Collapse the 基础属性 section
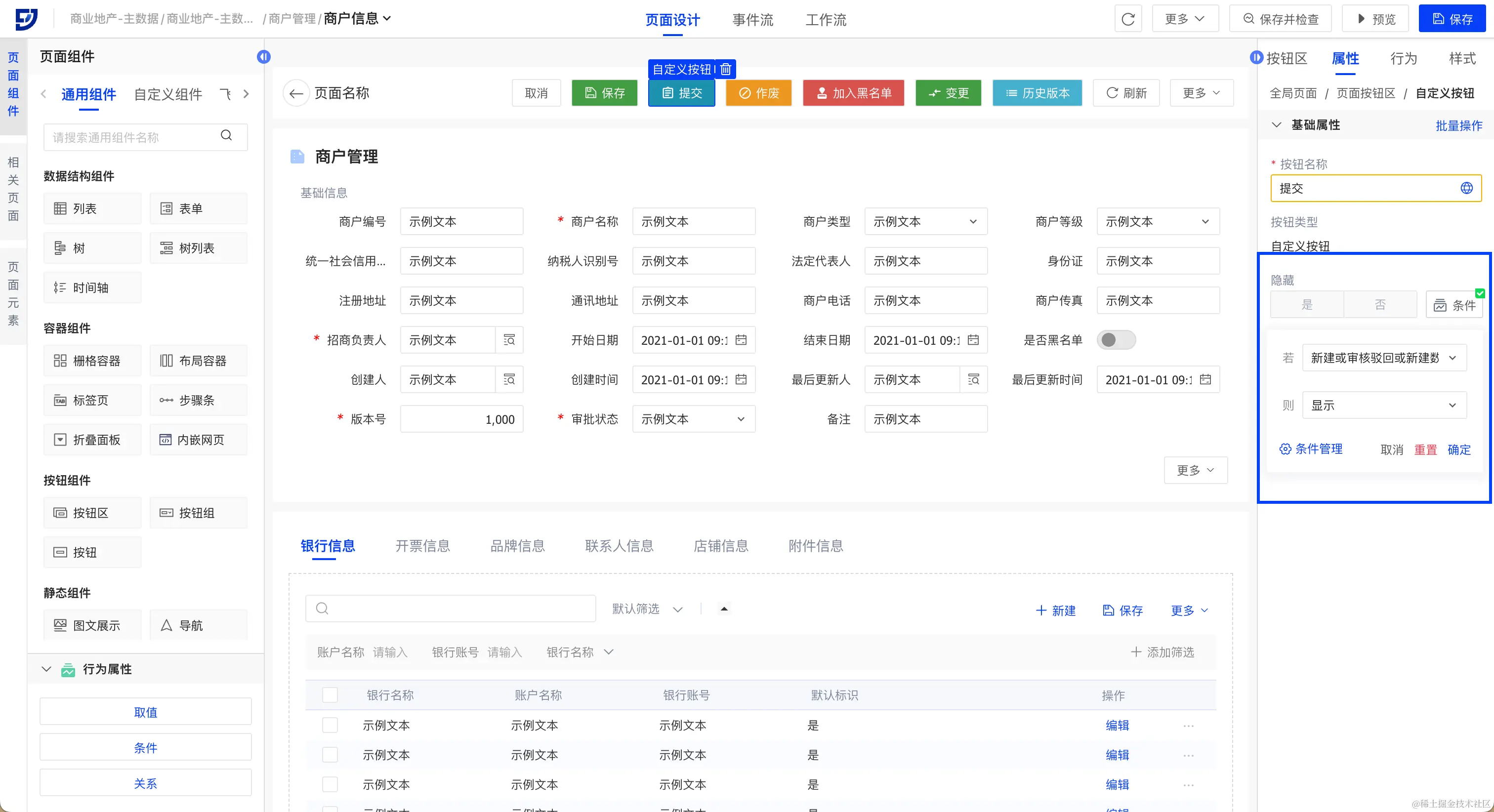 tap(1276, 125)
